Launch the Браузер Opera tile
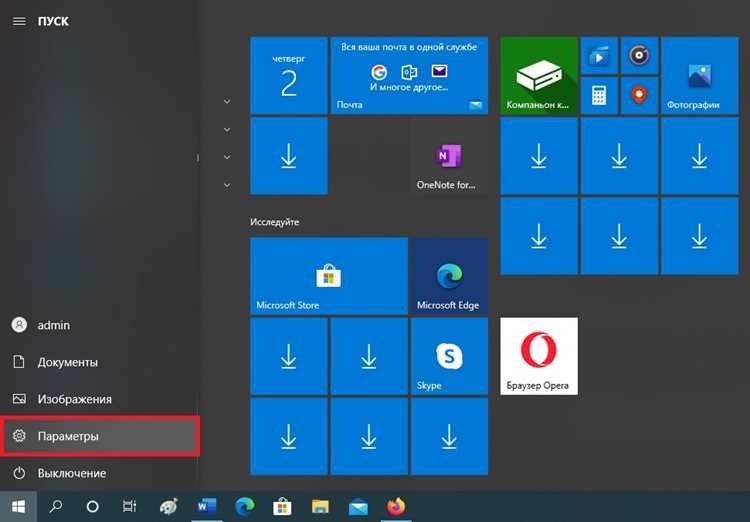This screenshot has width=750, height=522. [x=539, y=356]
